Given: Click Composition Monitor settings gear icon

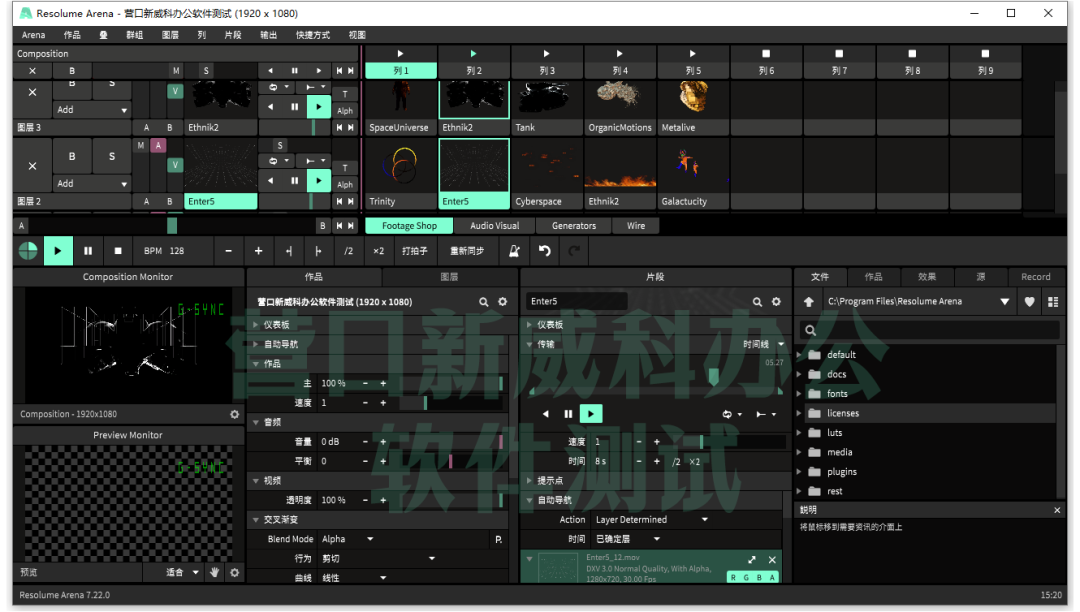Looking at the screenshot, I should [235, 414].
